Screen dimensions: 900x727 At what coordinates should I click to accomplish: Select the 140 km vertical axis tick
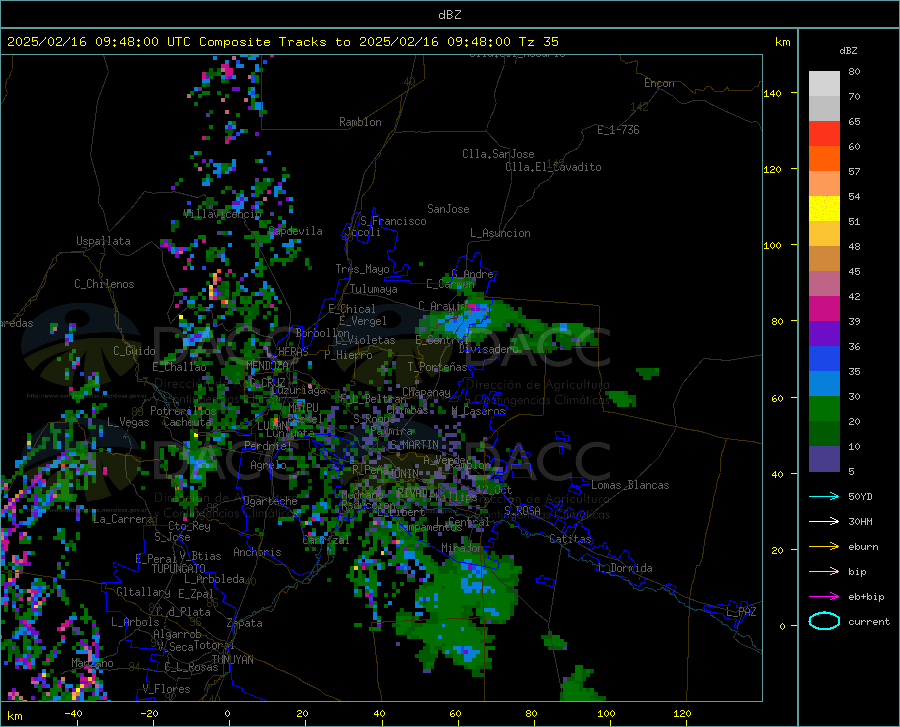pyautogui.click(x=772, y=93)
